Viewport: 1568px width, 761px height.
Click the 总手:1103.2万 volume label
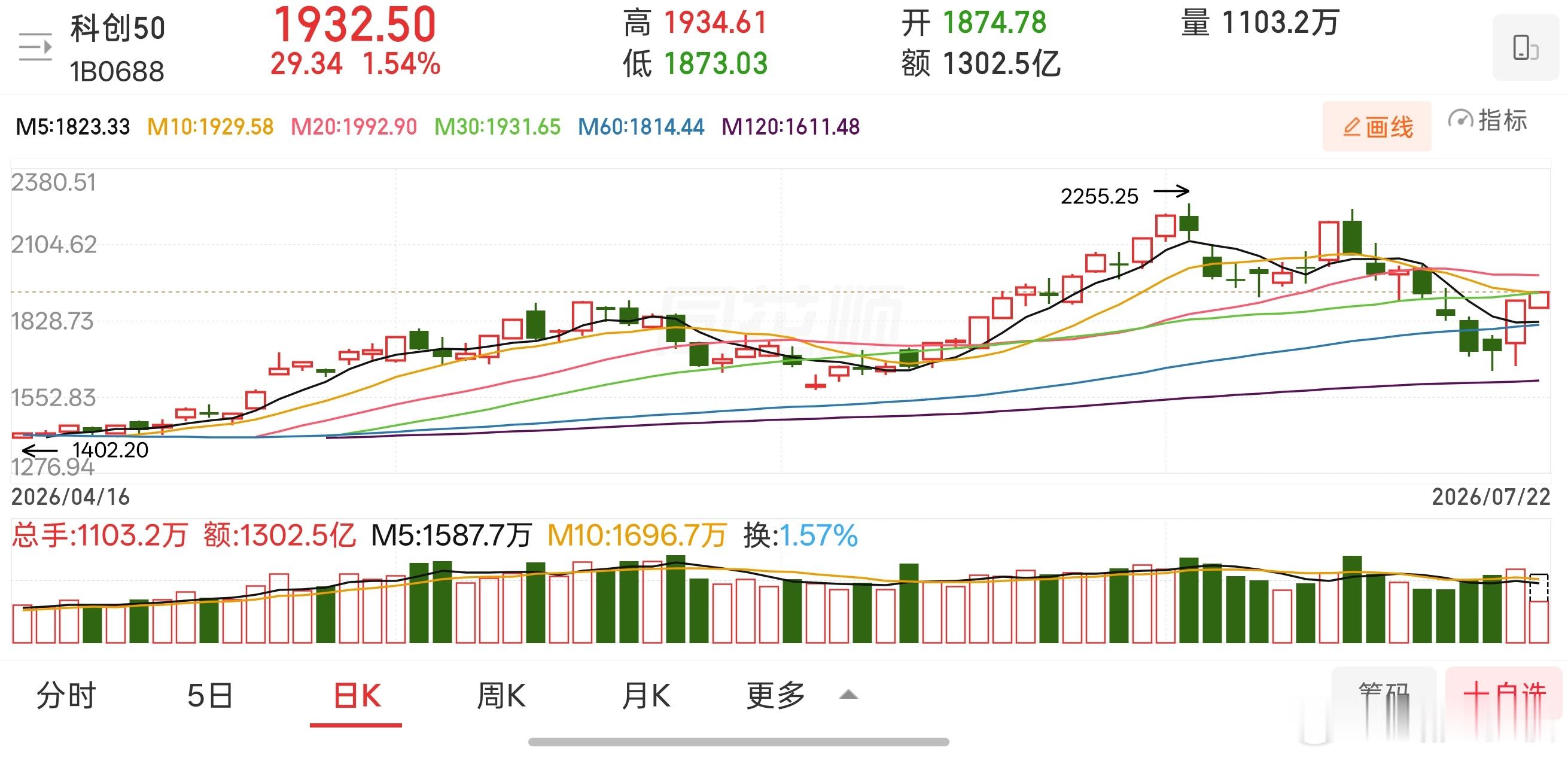pos(100,535)
